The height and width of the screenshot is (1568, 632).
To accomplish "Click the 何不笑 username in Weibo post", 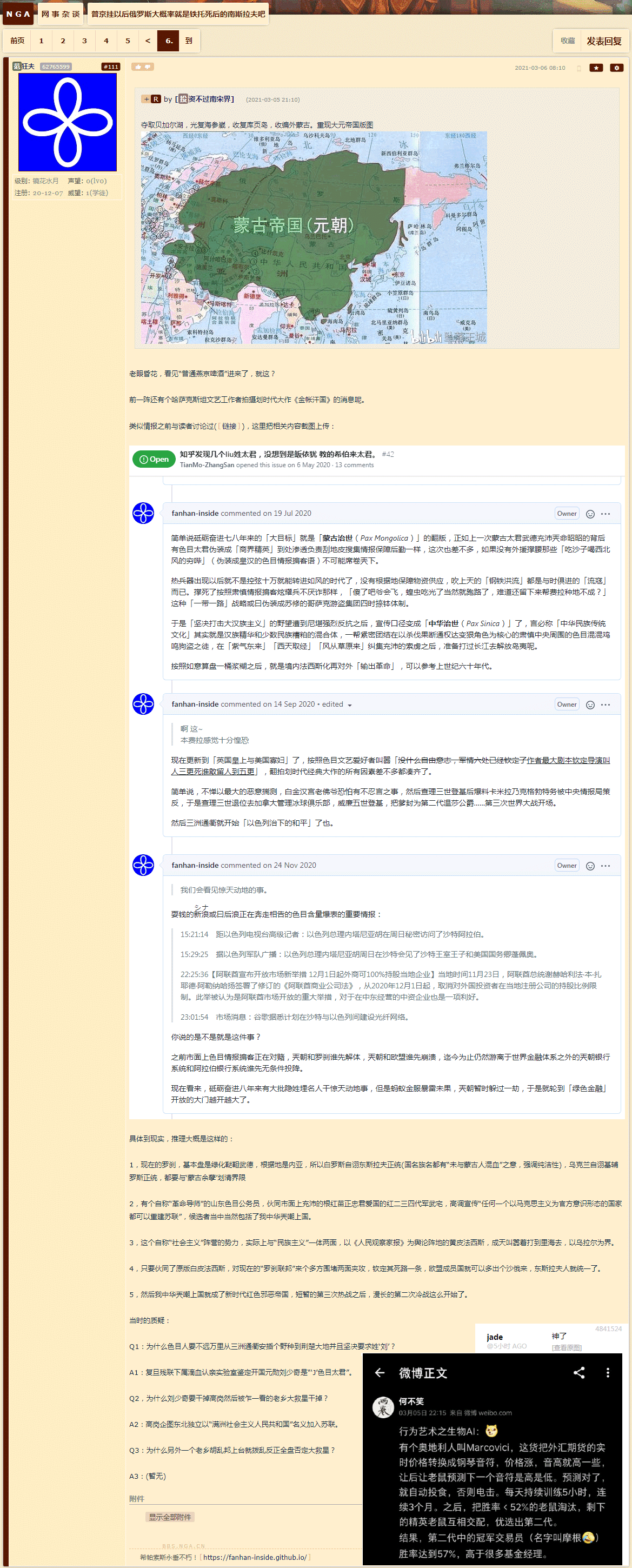I will 411,1401.
